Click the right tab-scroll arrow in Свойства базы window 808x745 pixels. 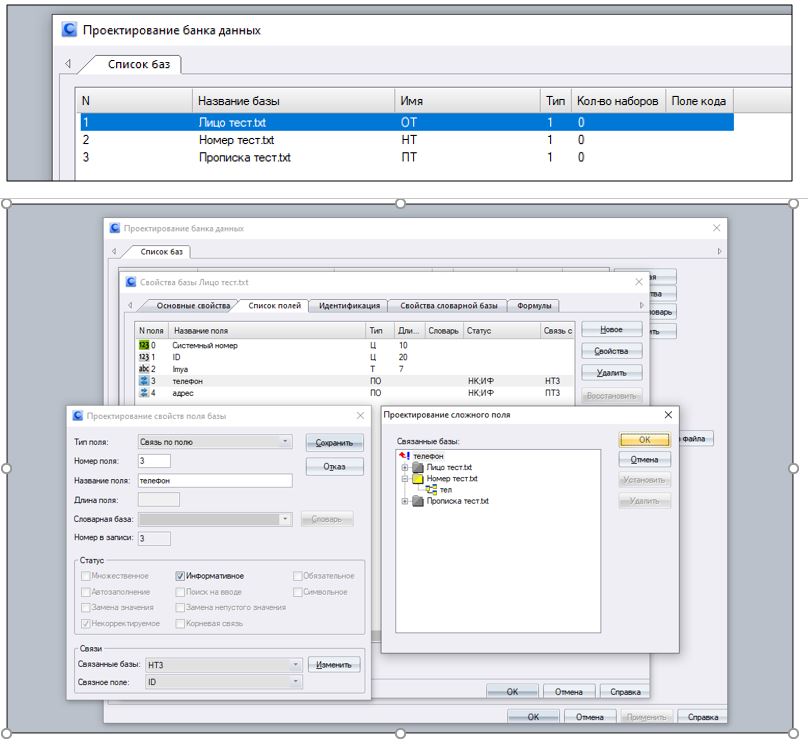tap(642, 306)
